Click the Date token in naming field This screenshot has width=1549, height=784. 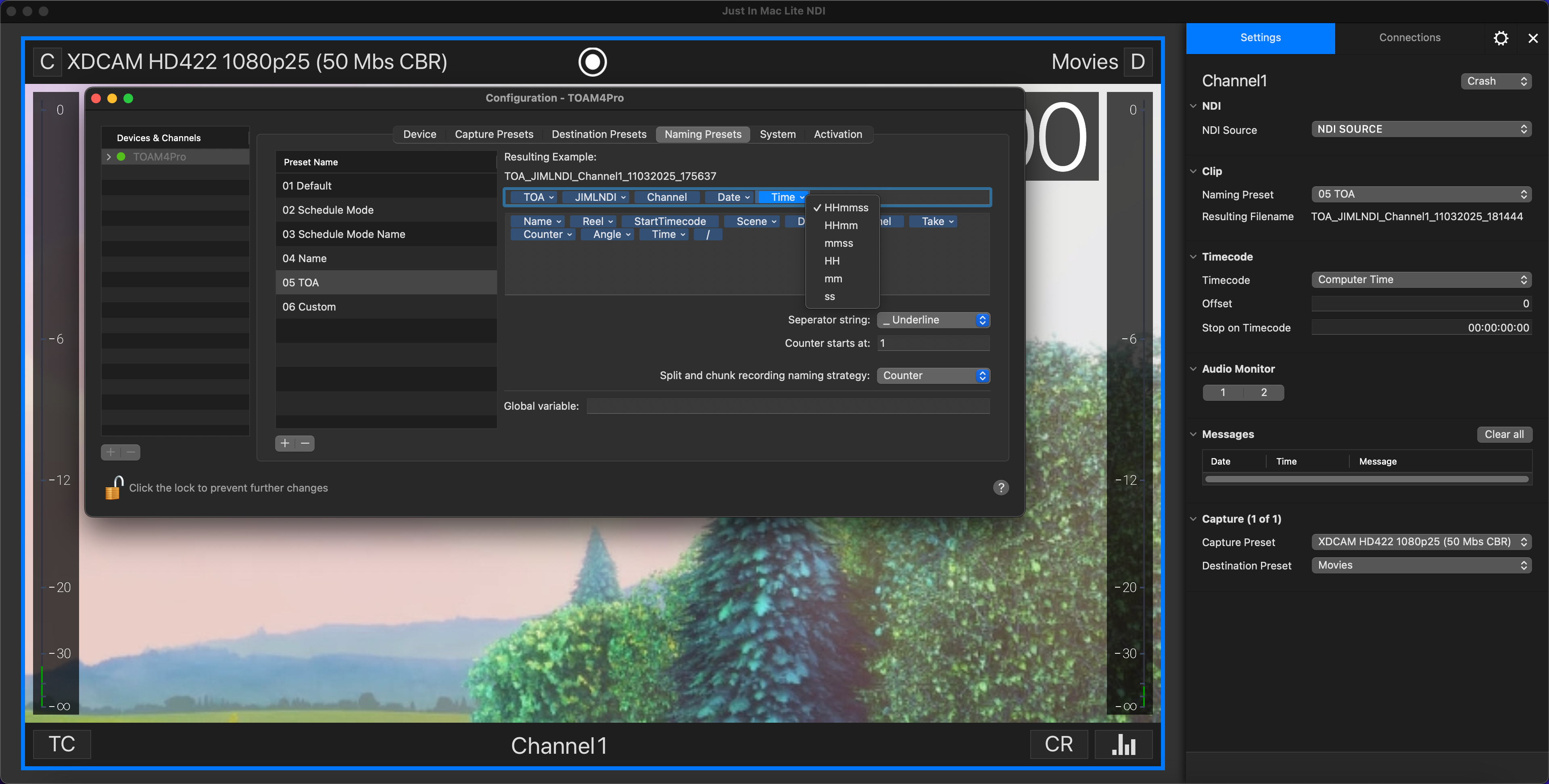[729, 197]
